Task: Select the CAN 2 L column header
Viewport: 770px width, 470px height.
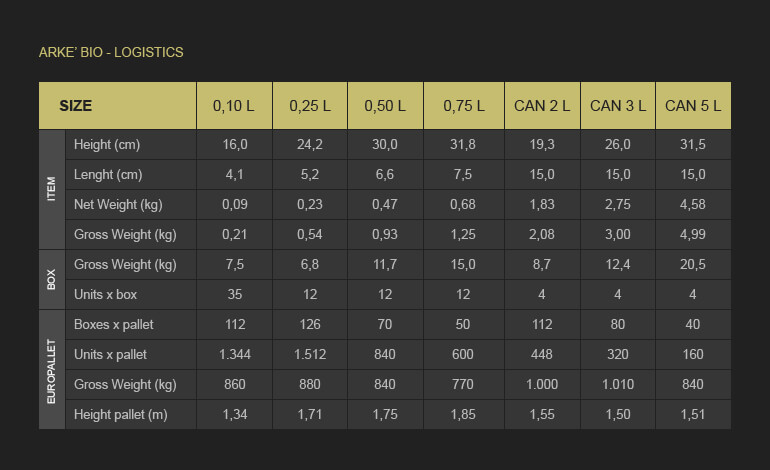Action: tap(542, 106)
